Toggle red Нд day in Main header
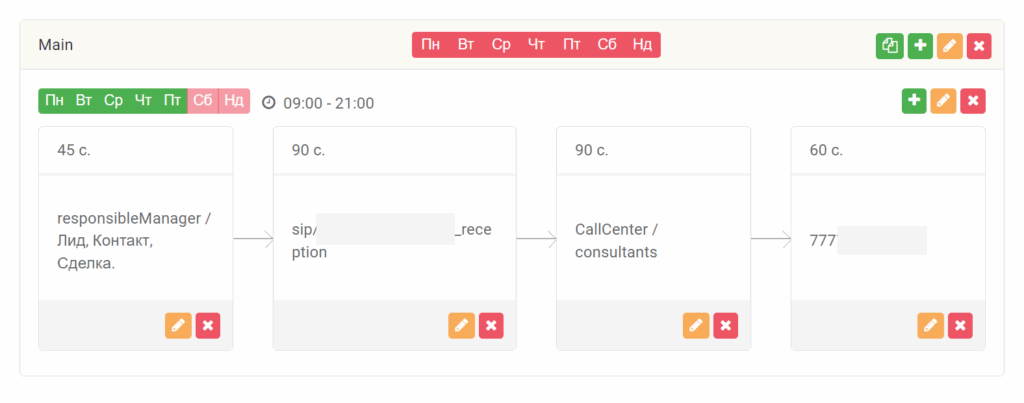1024x403 pixels. [643, 45]
